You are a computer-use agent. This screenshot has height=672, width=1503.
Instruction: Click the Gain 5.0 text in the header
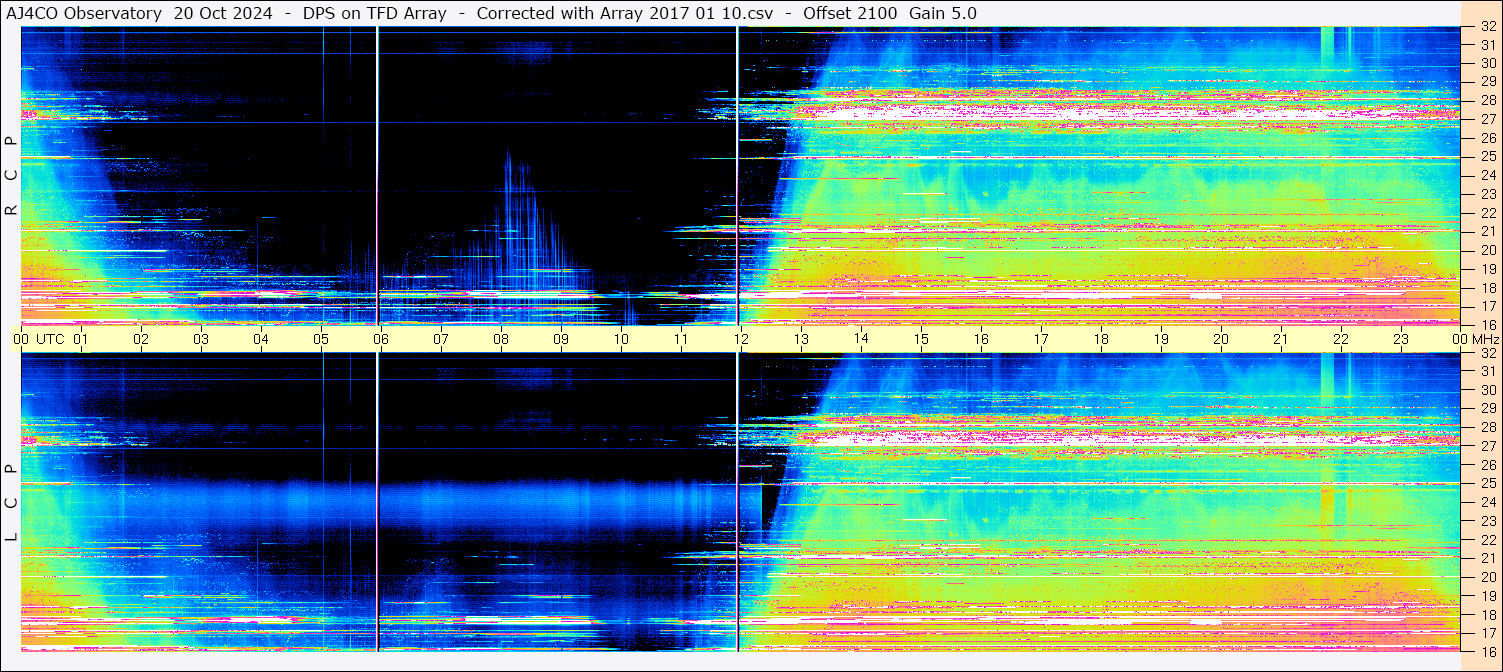click(943, 13)
